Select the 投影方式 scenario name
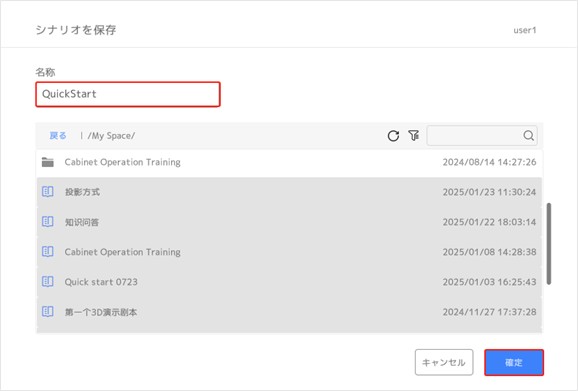This screenshot has height=391, width=578. pos(82,192)
